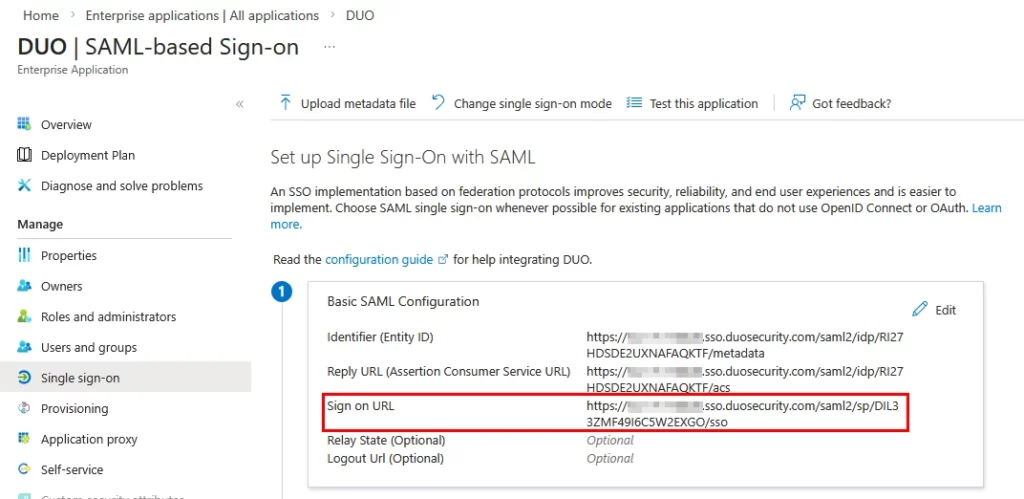1024x499 pixels.
Task: Click the Properties bars icon
Action: [24, 255]
